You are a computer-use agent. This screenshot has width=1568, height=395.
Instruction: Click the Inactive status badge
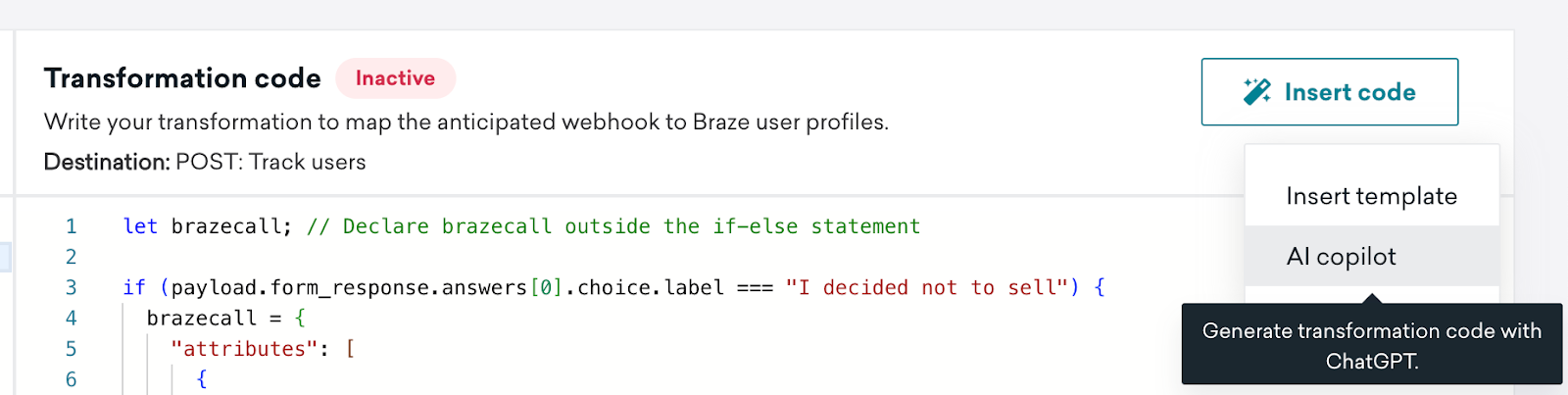(x=396, y=78)
